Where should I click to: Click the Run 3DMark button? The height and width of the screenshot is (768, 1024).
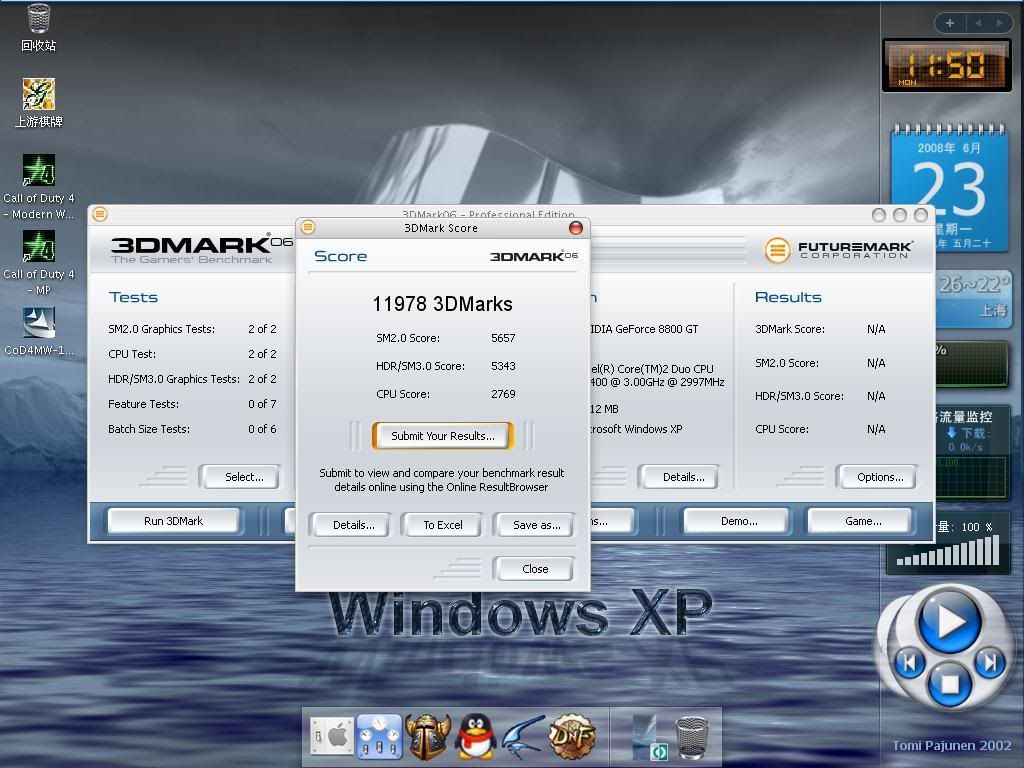pos(173,521)
